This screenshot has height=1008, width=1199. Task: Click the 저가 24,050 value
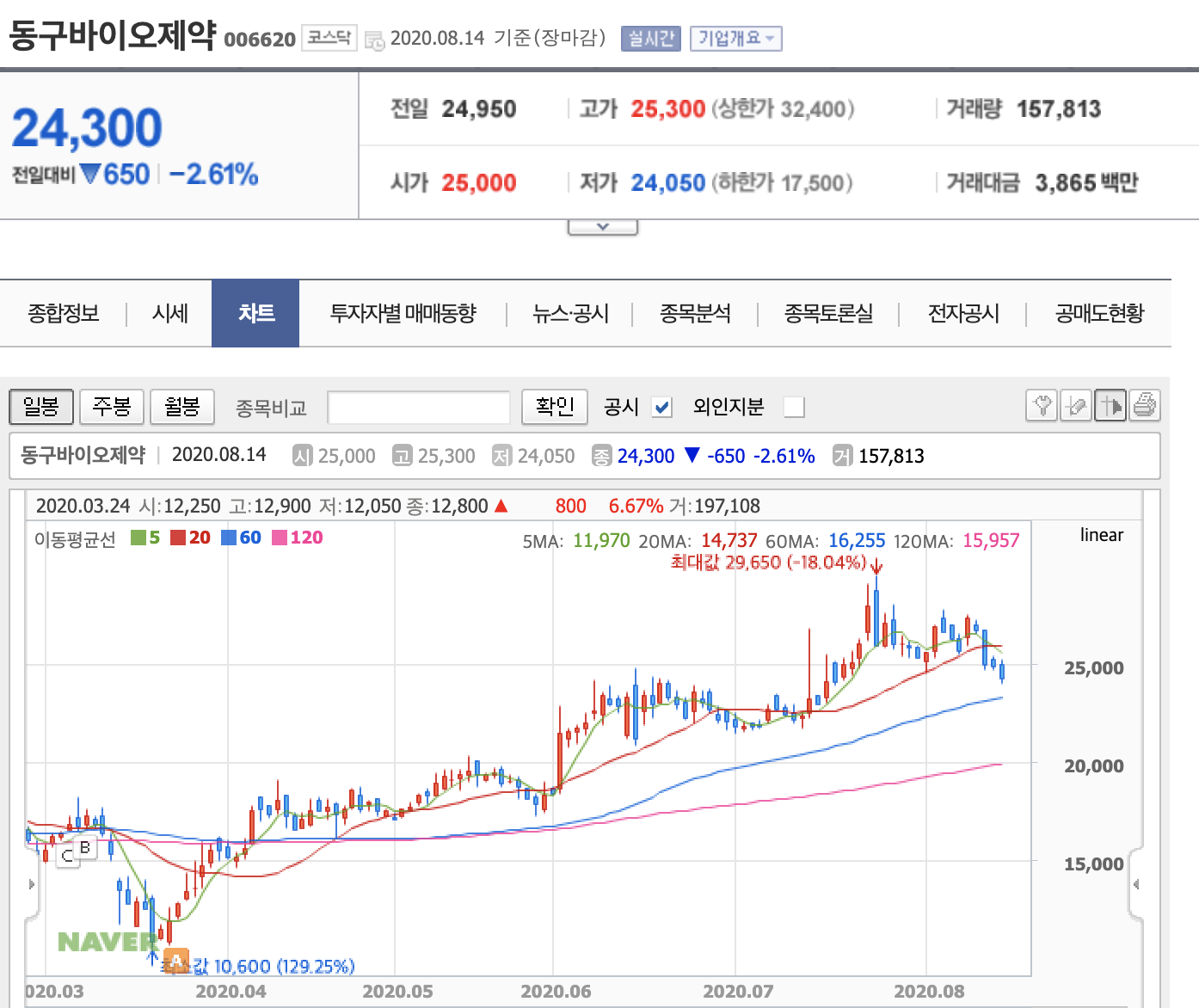click(x=668, y=183)
